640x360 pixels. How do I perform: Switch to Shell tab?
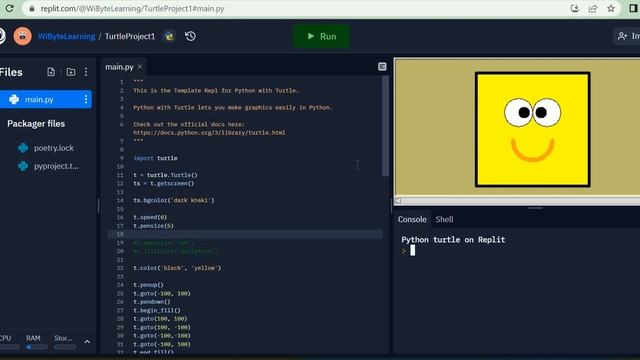coord(444,220)
